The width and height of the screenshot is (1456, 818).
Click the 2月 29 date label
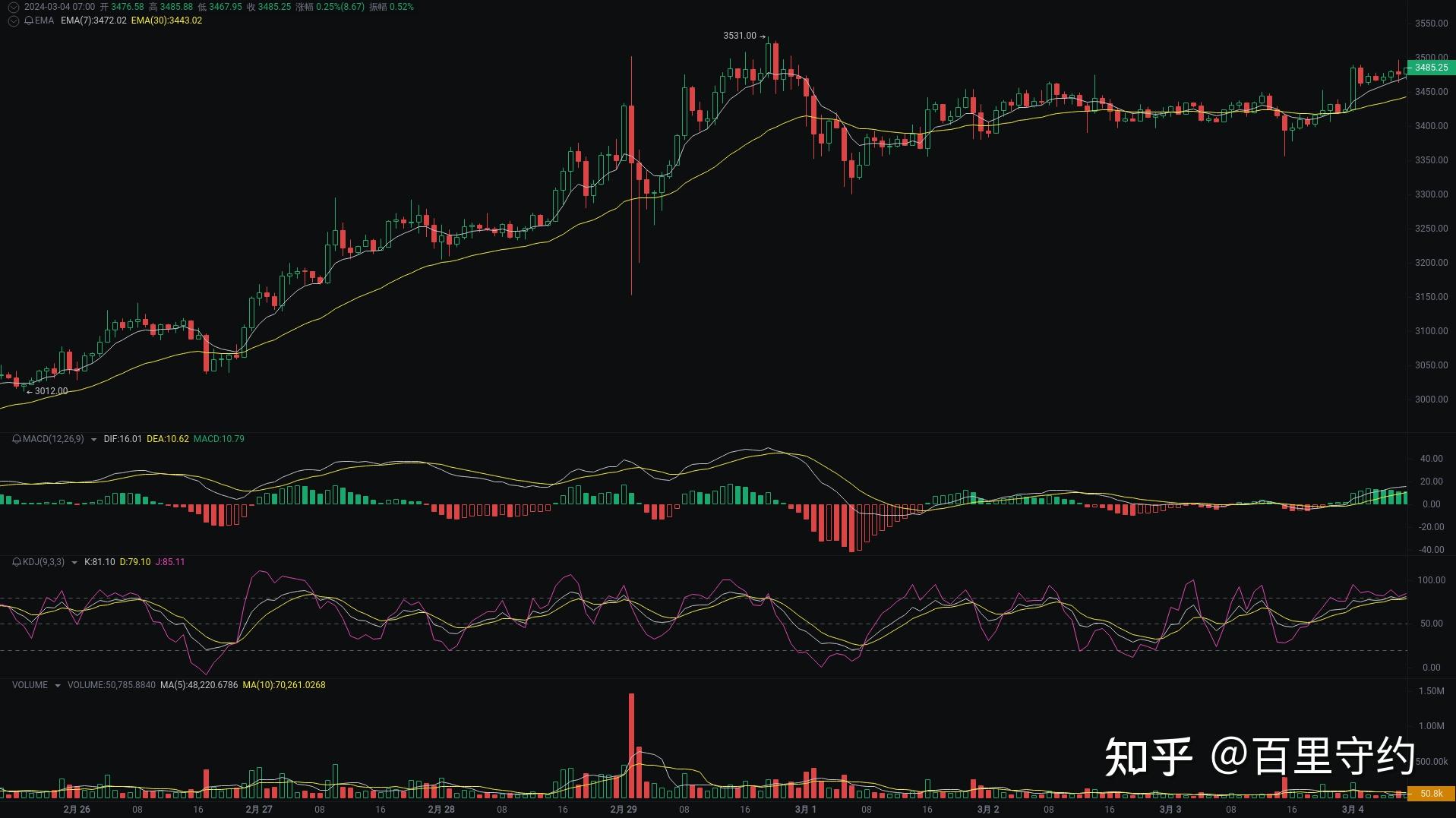624,810
